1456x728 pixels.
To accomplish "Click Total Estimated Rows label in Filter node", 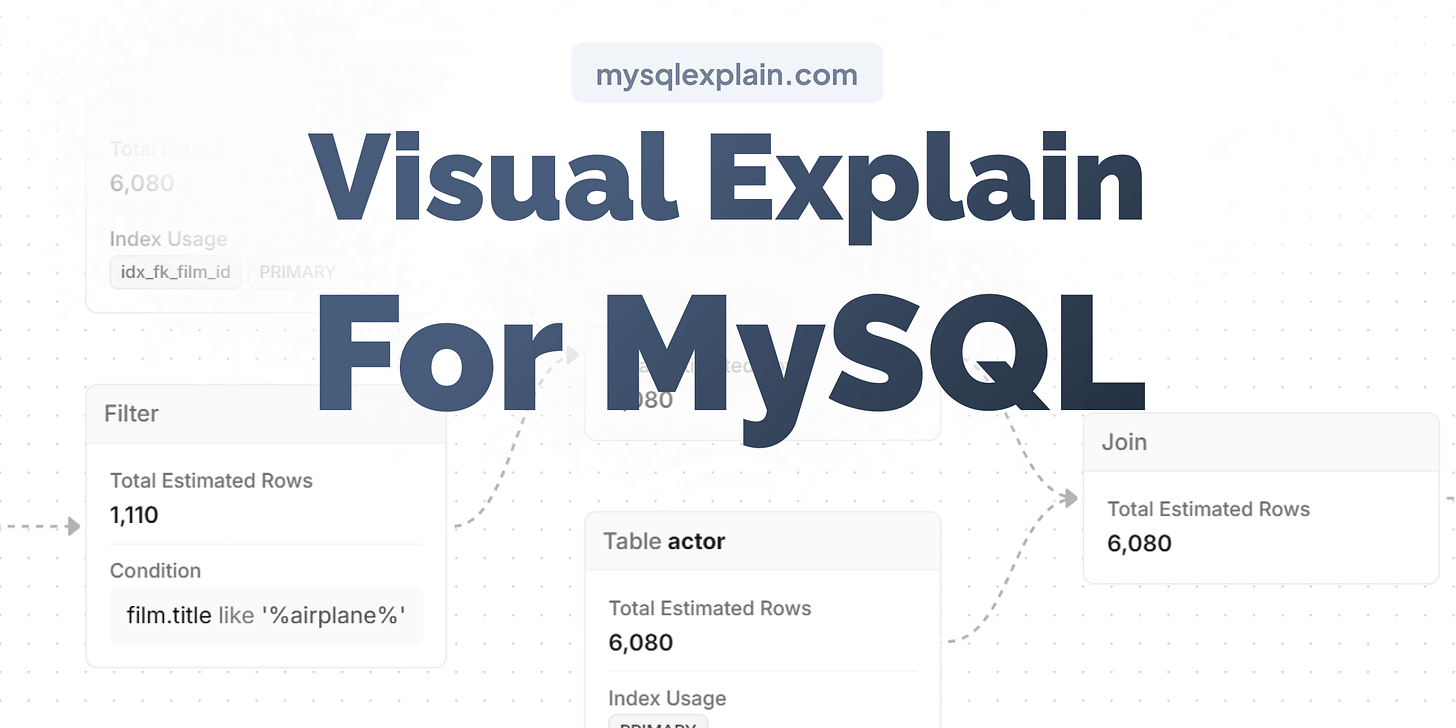I will [x=211, y=480].
